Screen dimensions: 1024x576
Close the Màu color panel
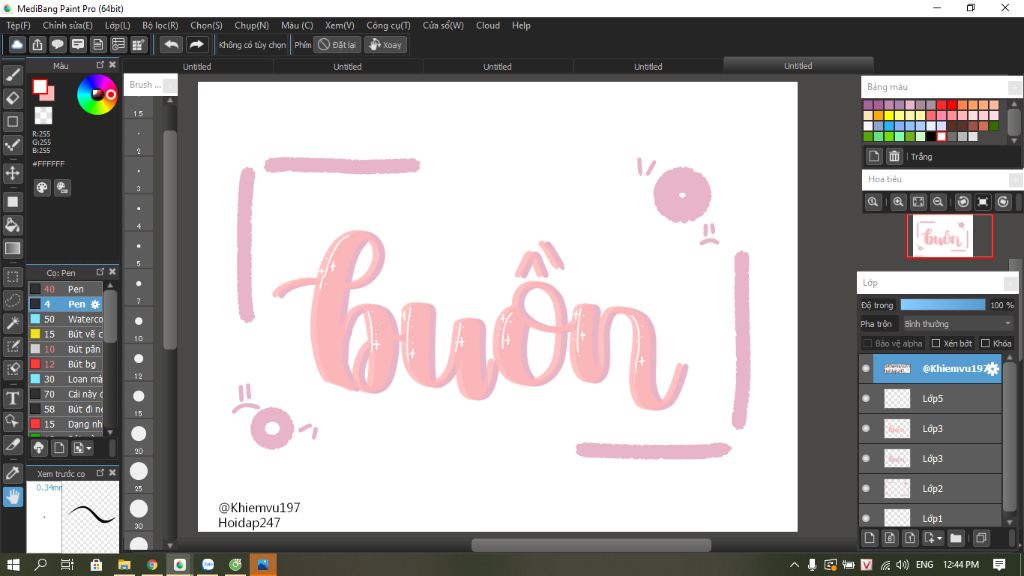112,65
